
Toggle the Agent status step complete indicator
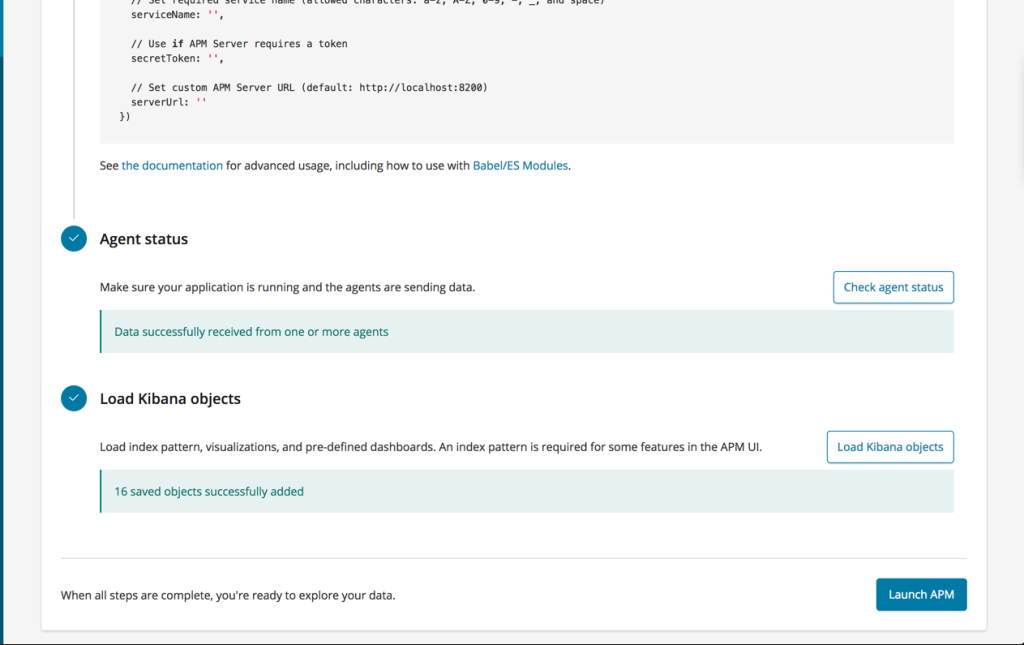coord(73,238)
